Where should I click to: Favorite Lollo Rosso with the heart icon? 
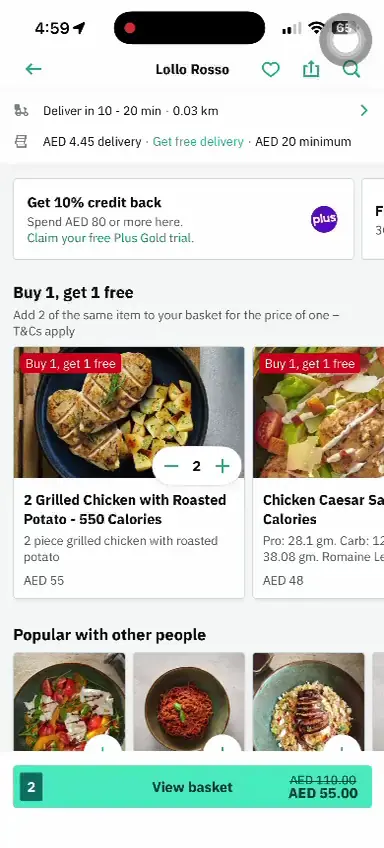(x=270, y=69)
